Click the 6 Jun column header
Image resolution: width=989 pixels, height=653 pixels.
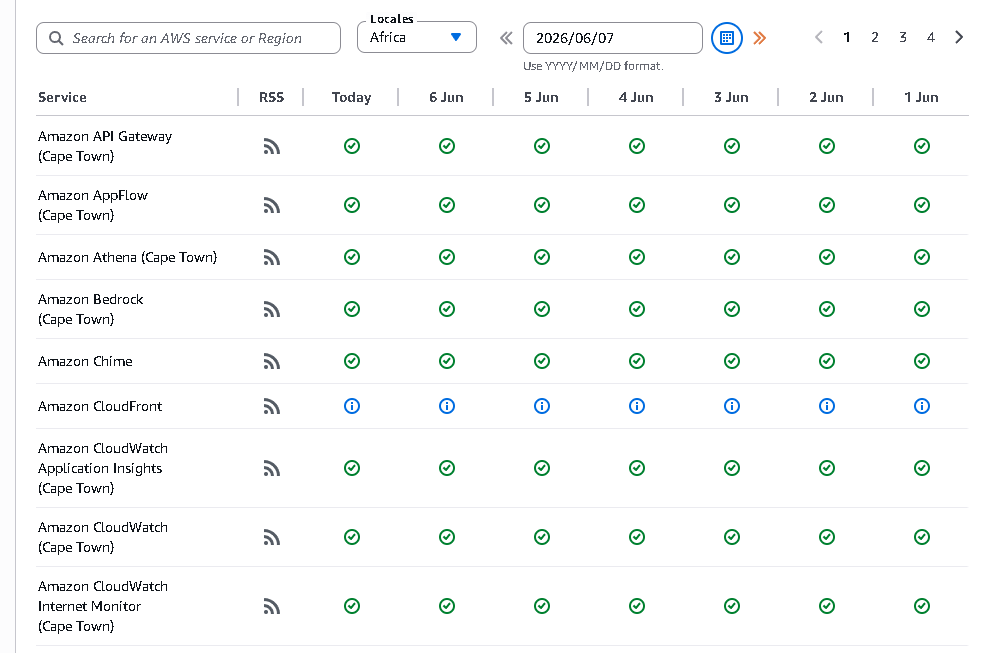tap(446, 97)
